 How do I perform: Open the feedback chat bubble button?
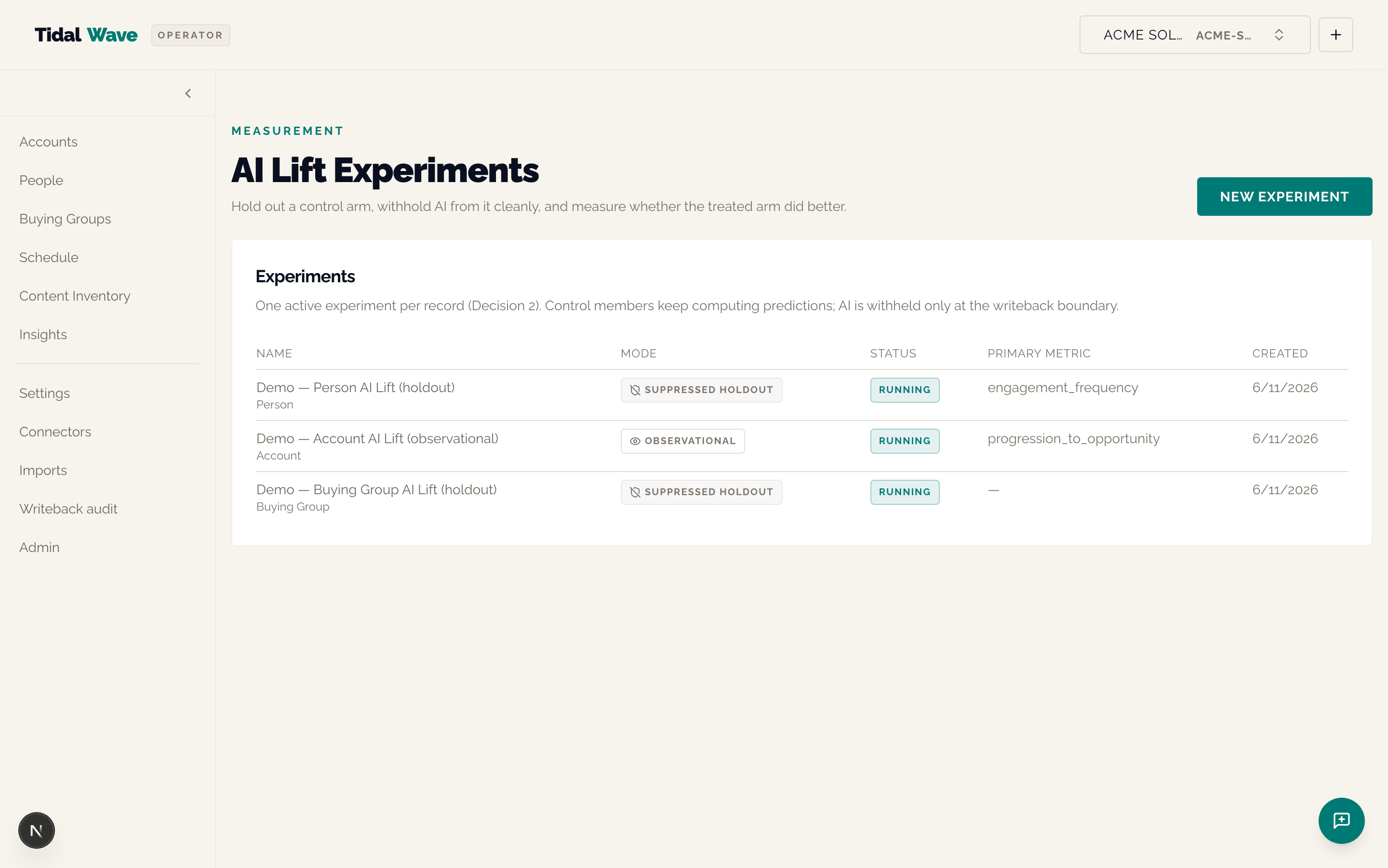click(x=1341, y=820)
